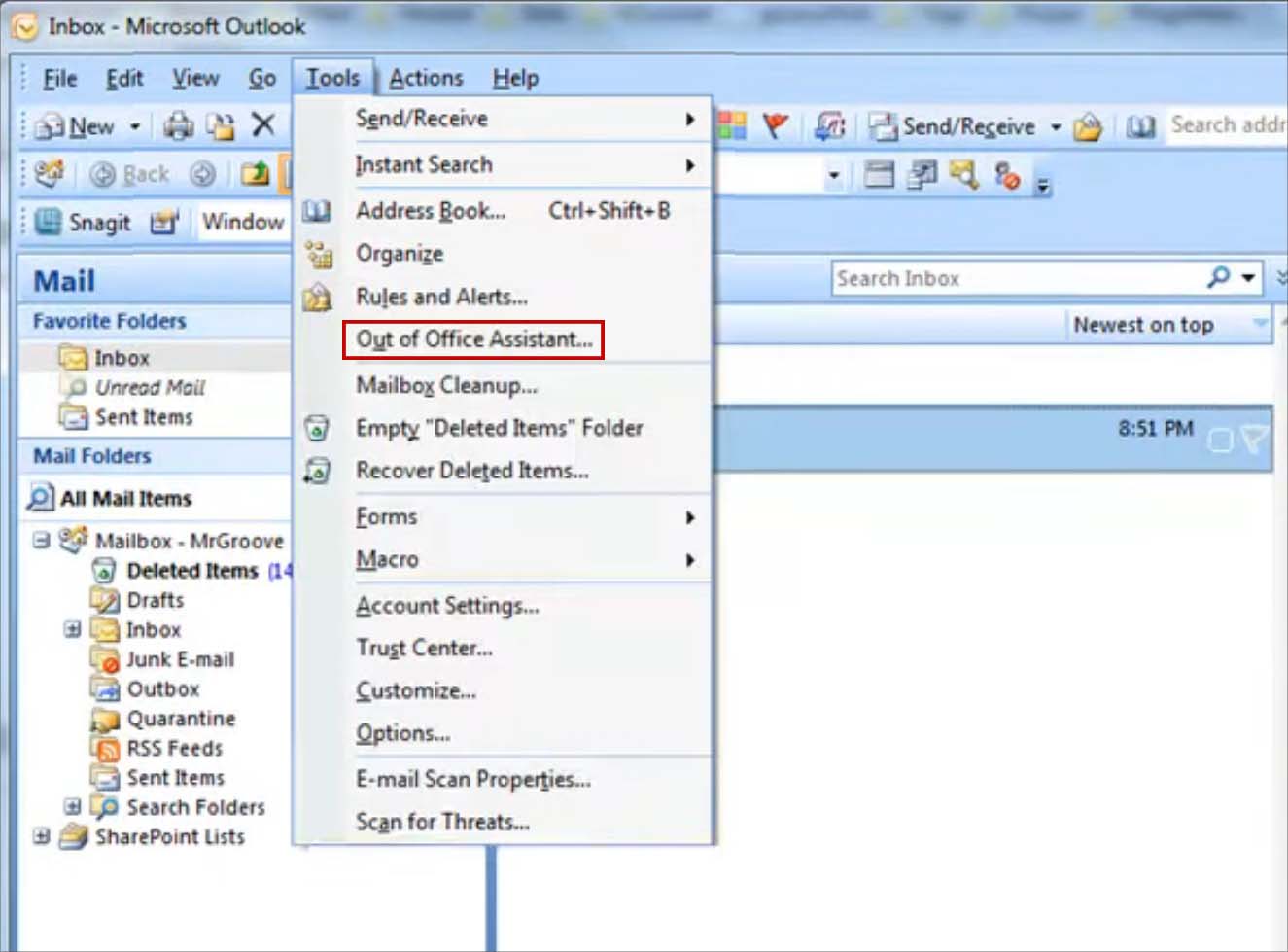Viewport: 1288px width, 952px height.
Task: Collapse the Mailbox - MrGroove tree
Action: 41,540
